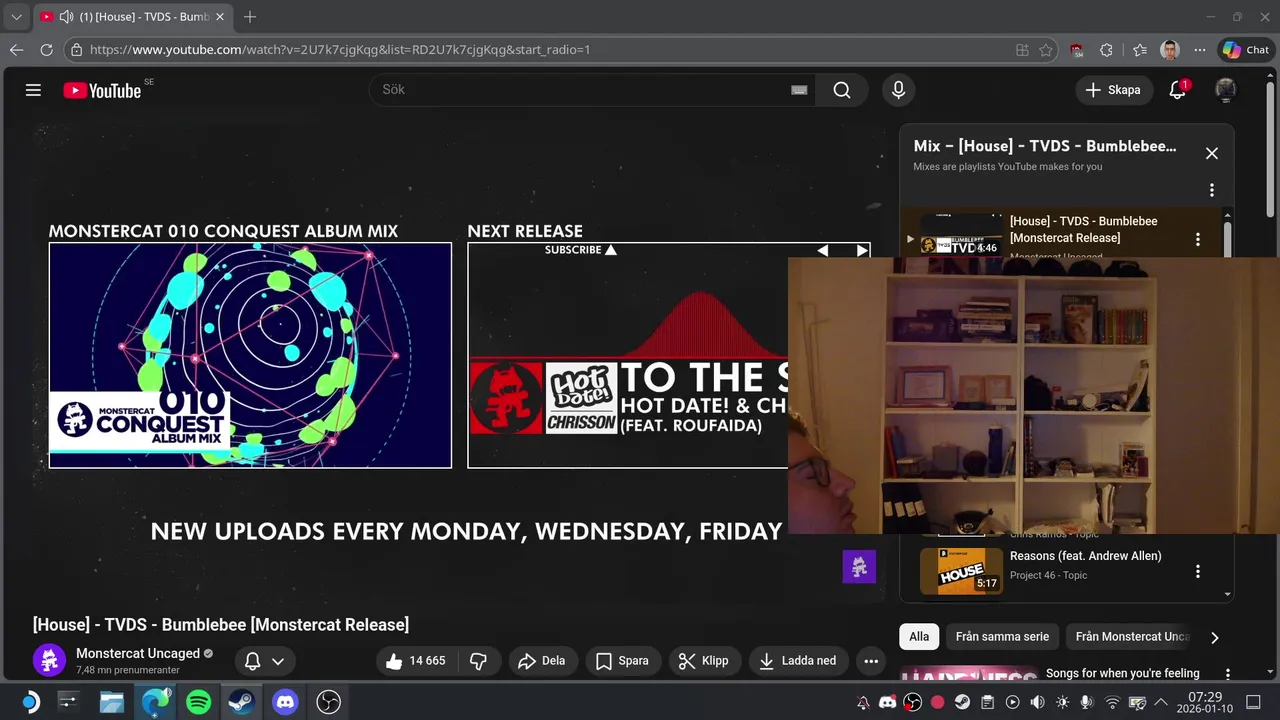Open browser settings and more menu
The image size is (1280, 720).
pos(1200,50)
